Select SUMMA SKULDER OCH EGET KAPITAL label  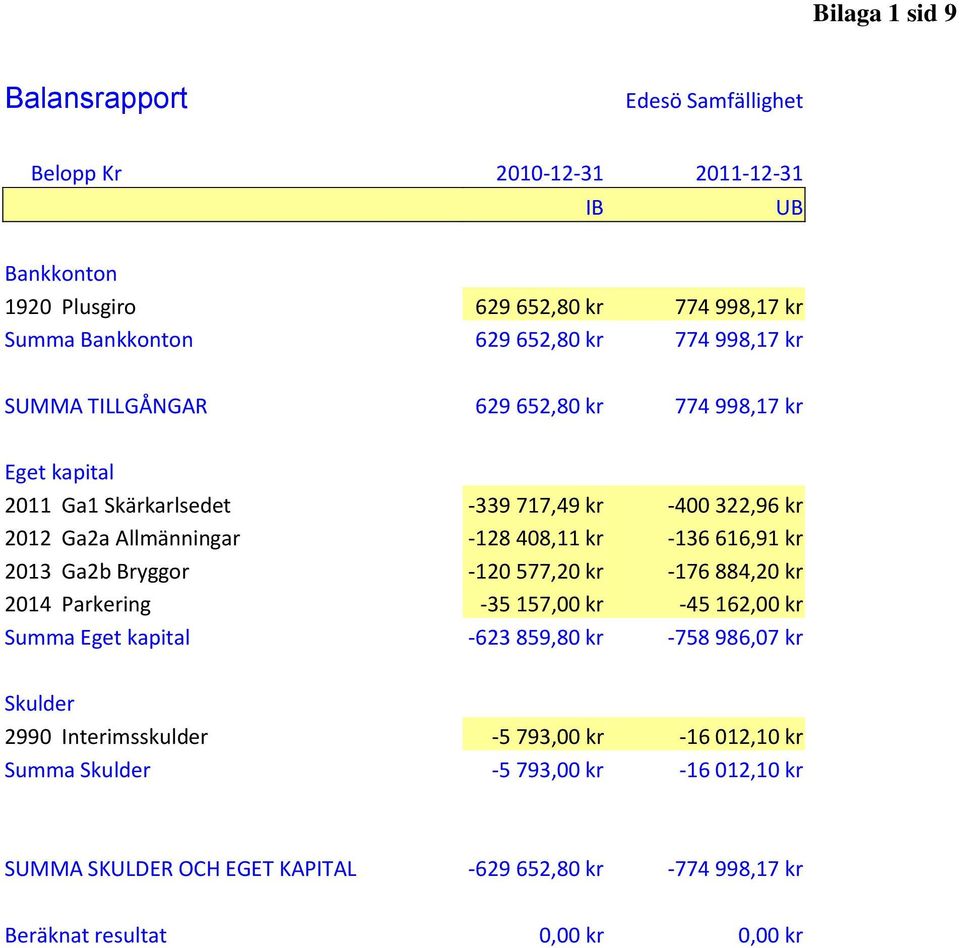tap(181, 870)
